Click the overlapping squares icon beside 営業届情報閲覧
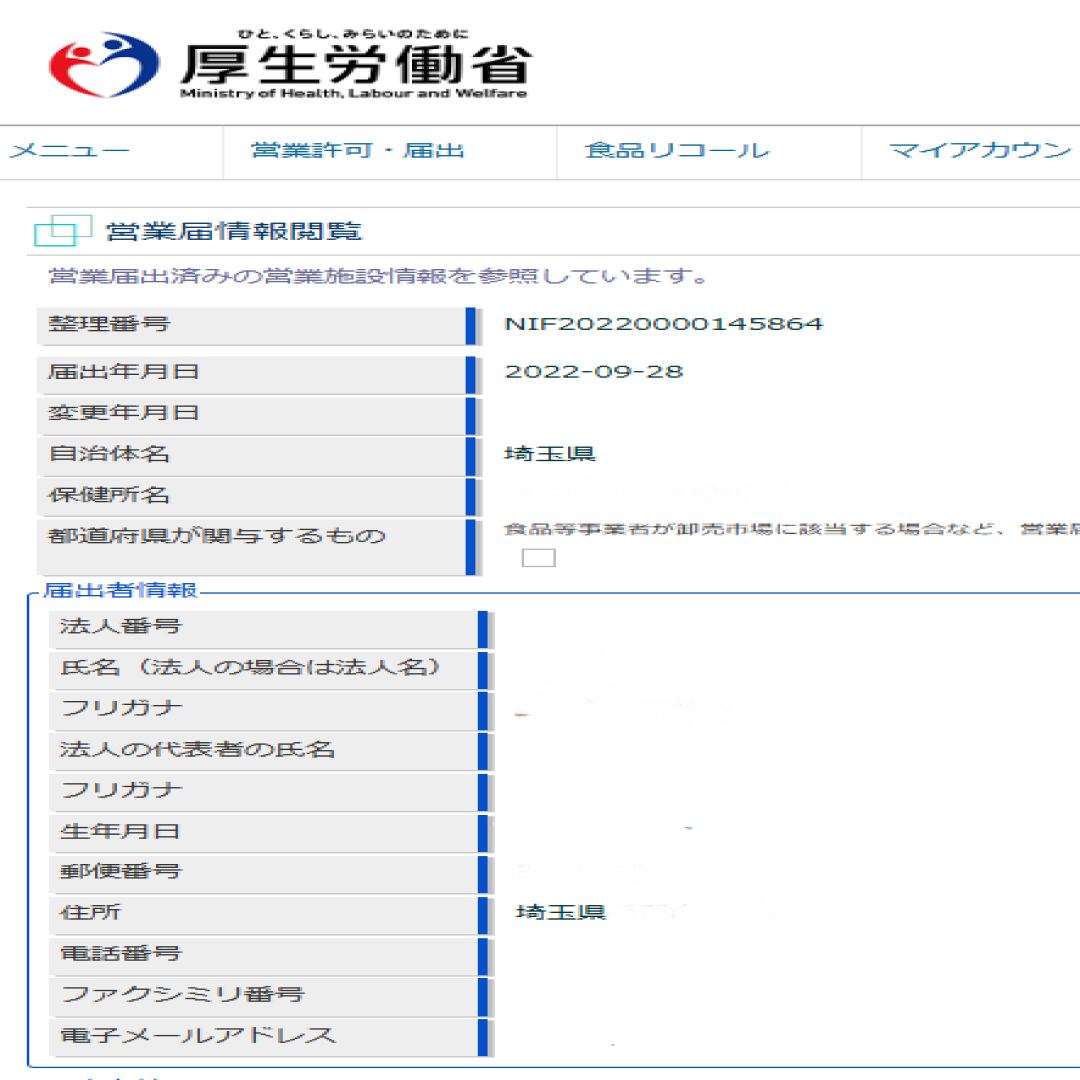Screen dimensions: 1080x1080 (62, 230)
